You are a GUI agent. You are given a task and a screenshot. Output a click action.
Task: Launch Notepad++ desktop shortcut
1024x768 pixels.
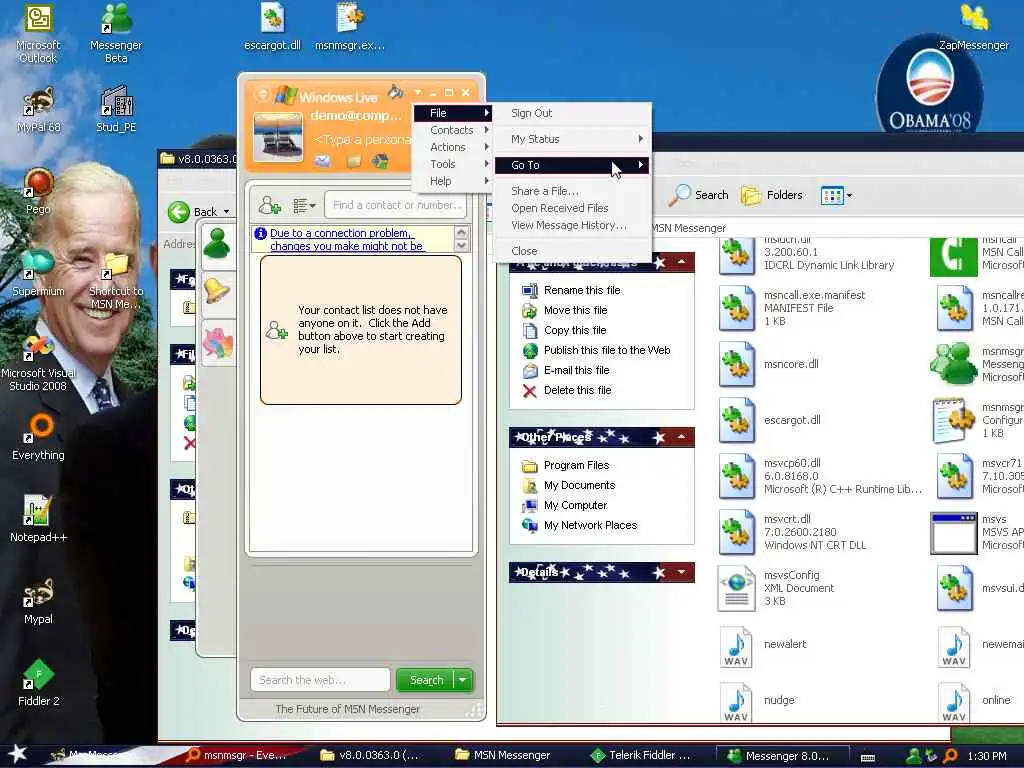tap(38, 519)
